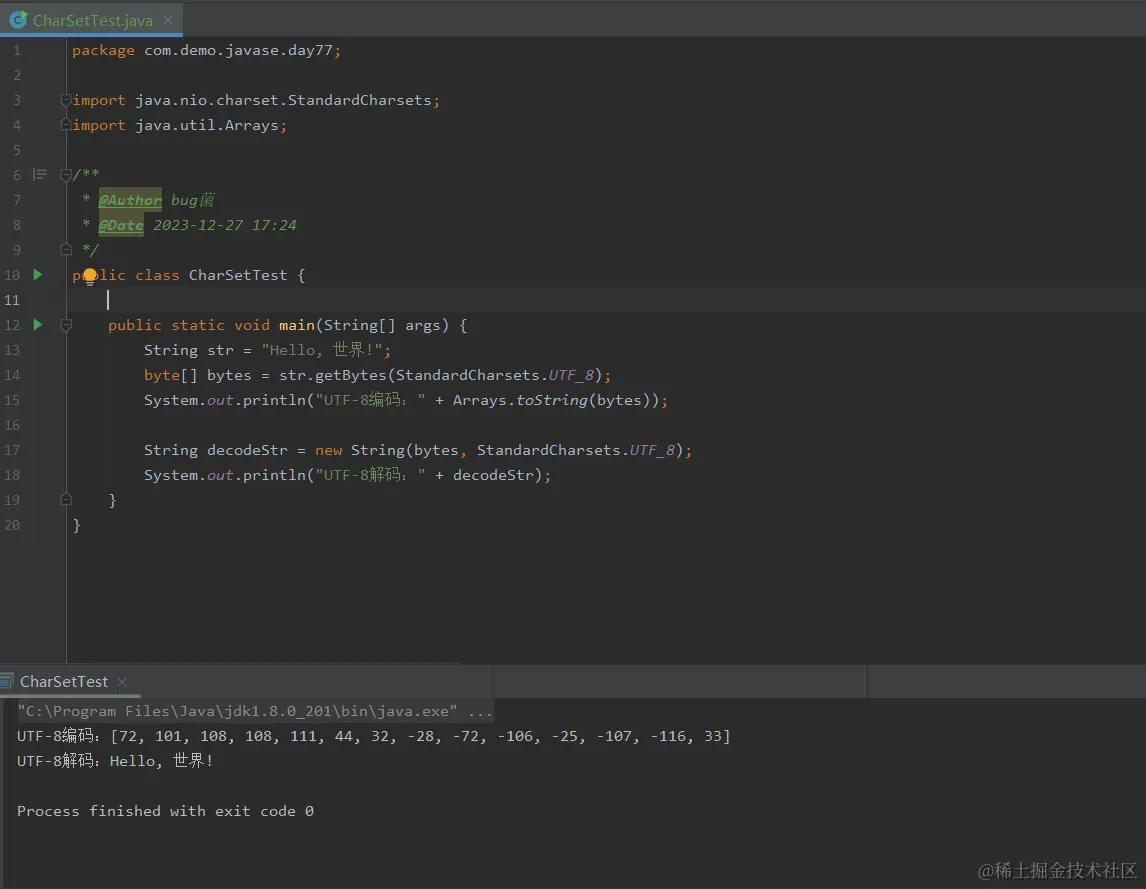Screen dimensions: 1146x889
Task: Click StandardCharsets in the import line
Action: coord(360,100)
